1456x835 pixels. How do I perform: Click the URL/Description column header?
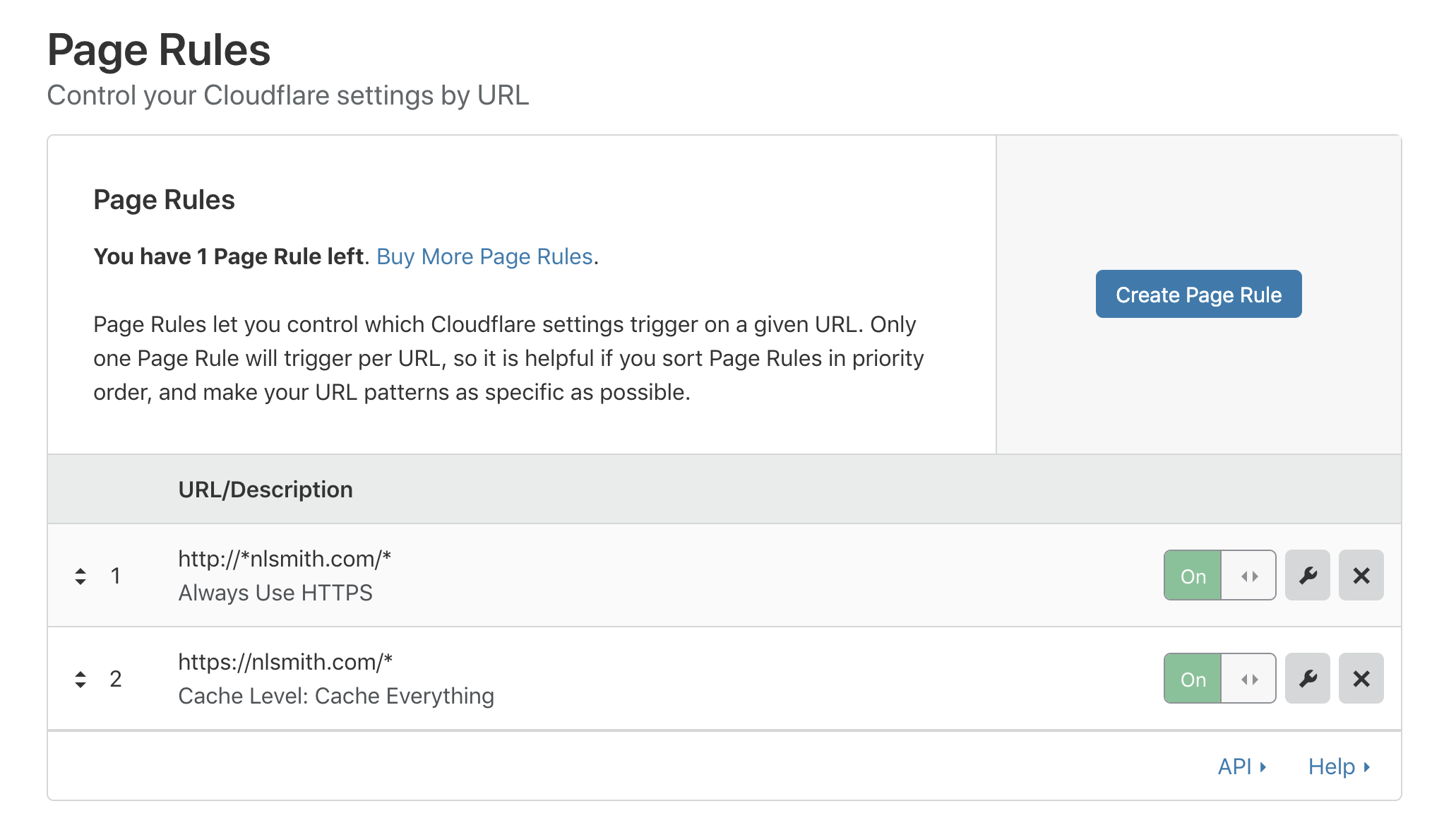(x=265, y=490)
